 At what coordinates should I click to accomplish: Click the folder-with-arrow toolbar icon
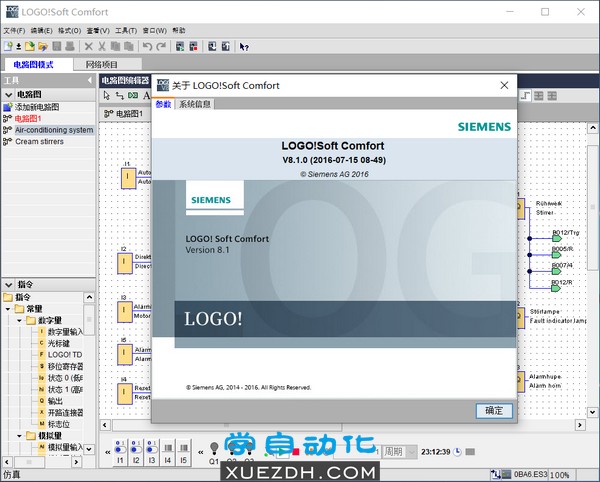(43, 47)
